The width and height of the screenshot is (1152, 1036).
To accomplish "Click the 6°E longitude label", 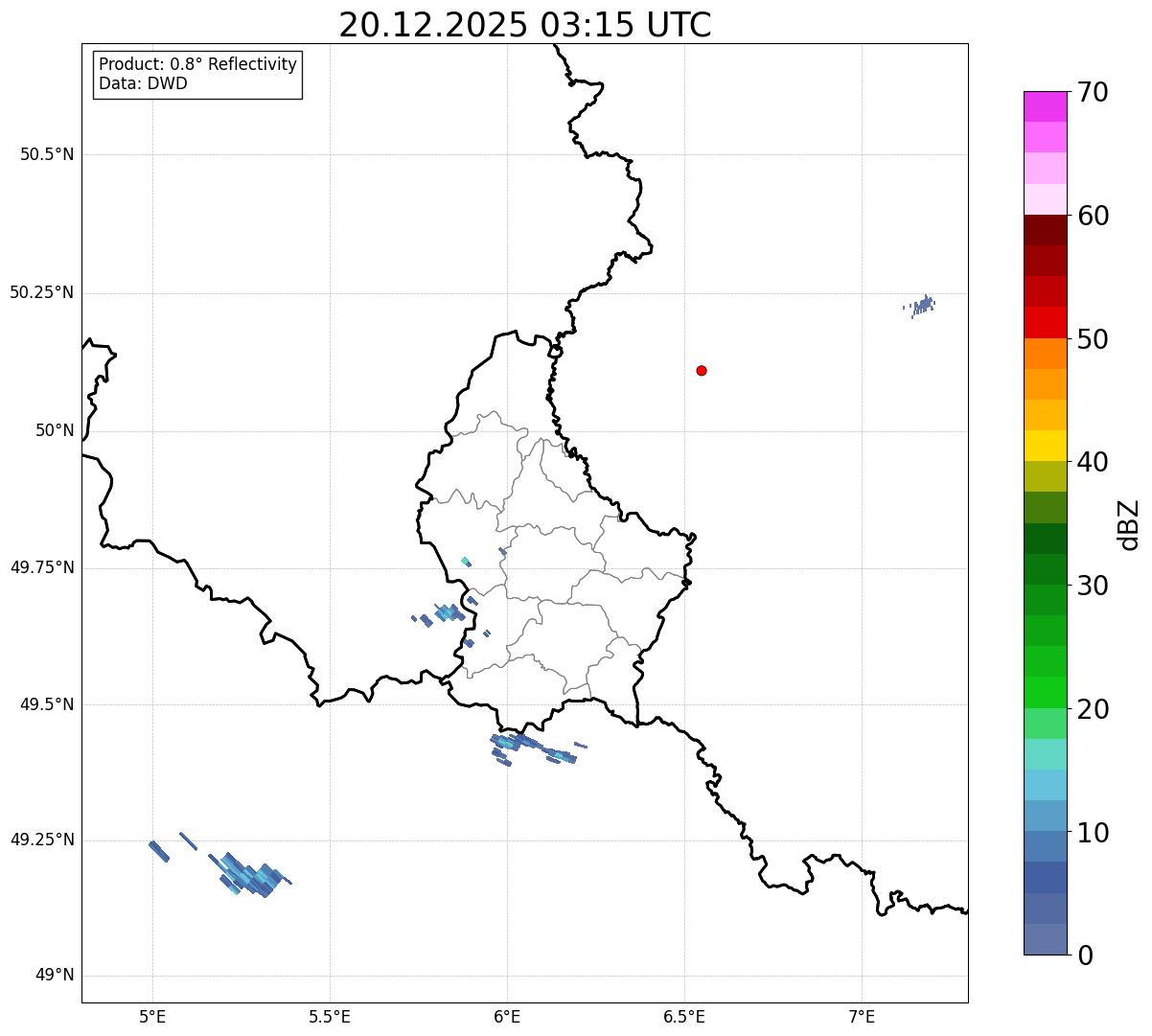I will point(507,1017).
